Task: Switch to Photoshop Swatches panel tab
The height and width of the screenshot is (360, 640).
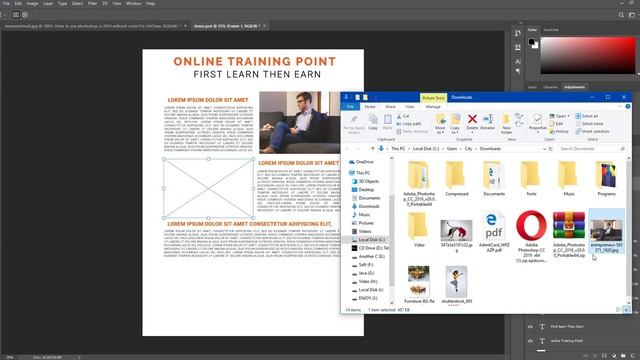Action: (551, 30)
